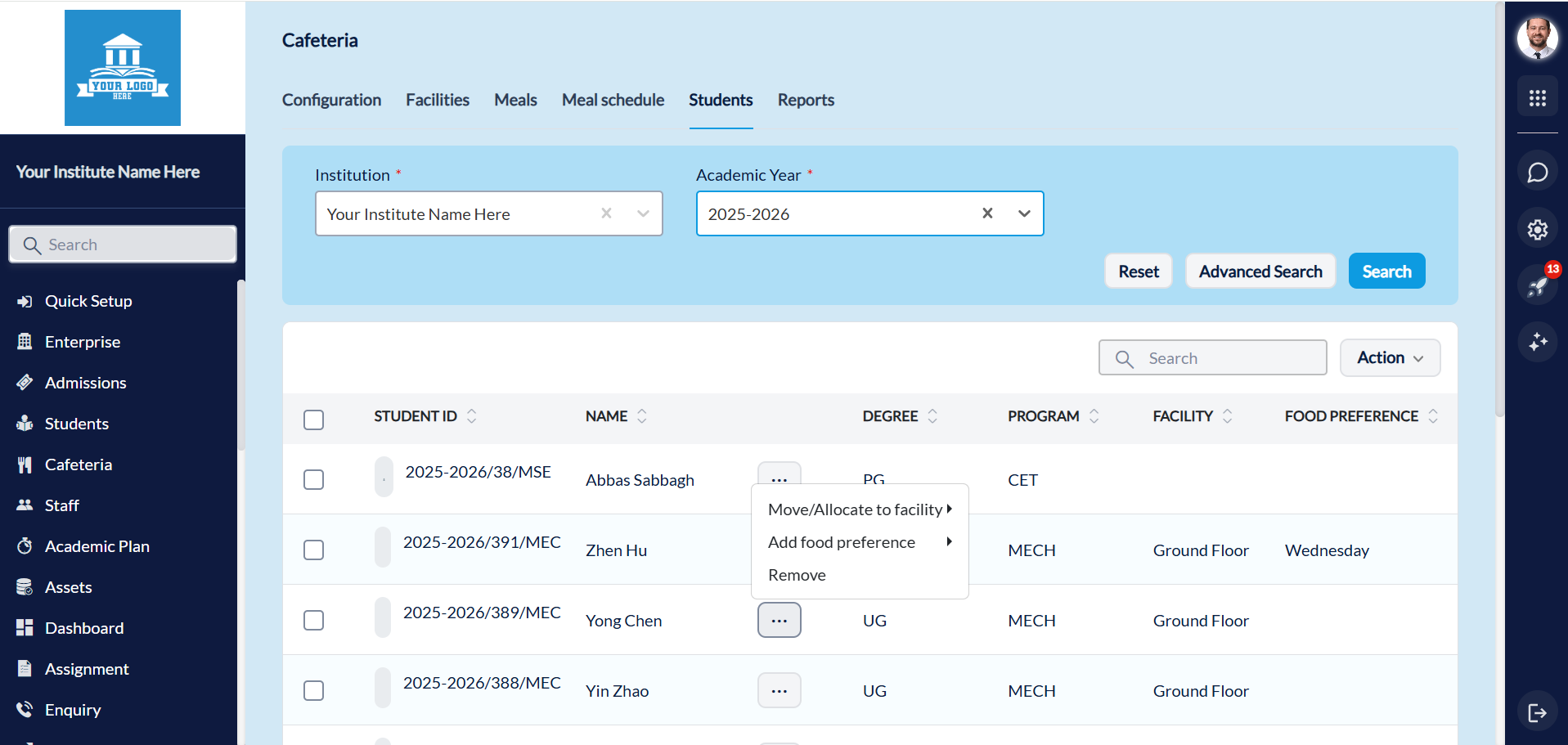The height and width of the screenshot is (745, 1568).
Task: Expand the Academic Year dropdown arrow
Action: click(x=1024, y=213)
